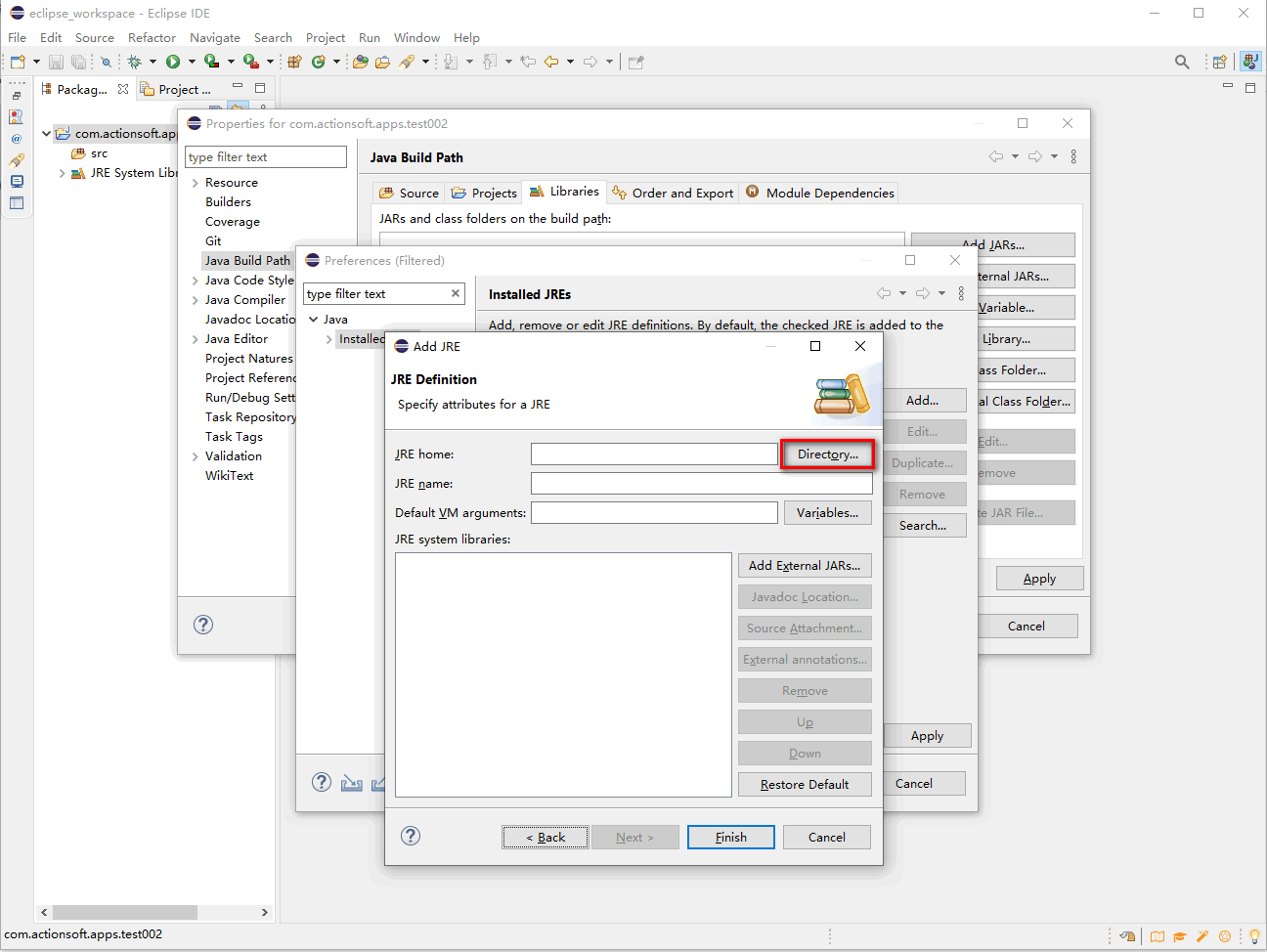Collapse the Java node in Preferences tree
1267x952 pixels.
tap(313, 320)
